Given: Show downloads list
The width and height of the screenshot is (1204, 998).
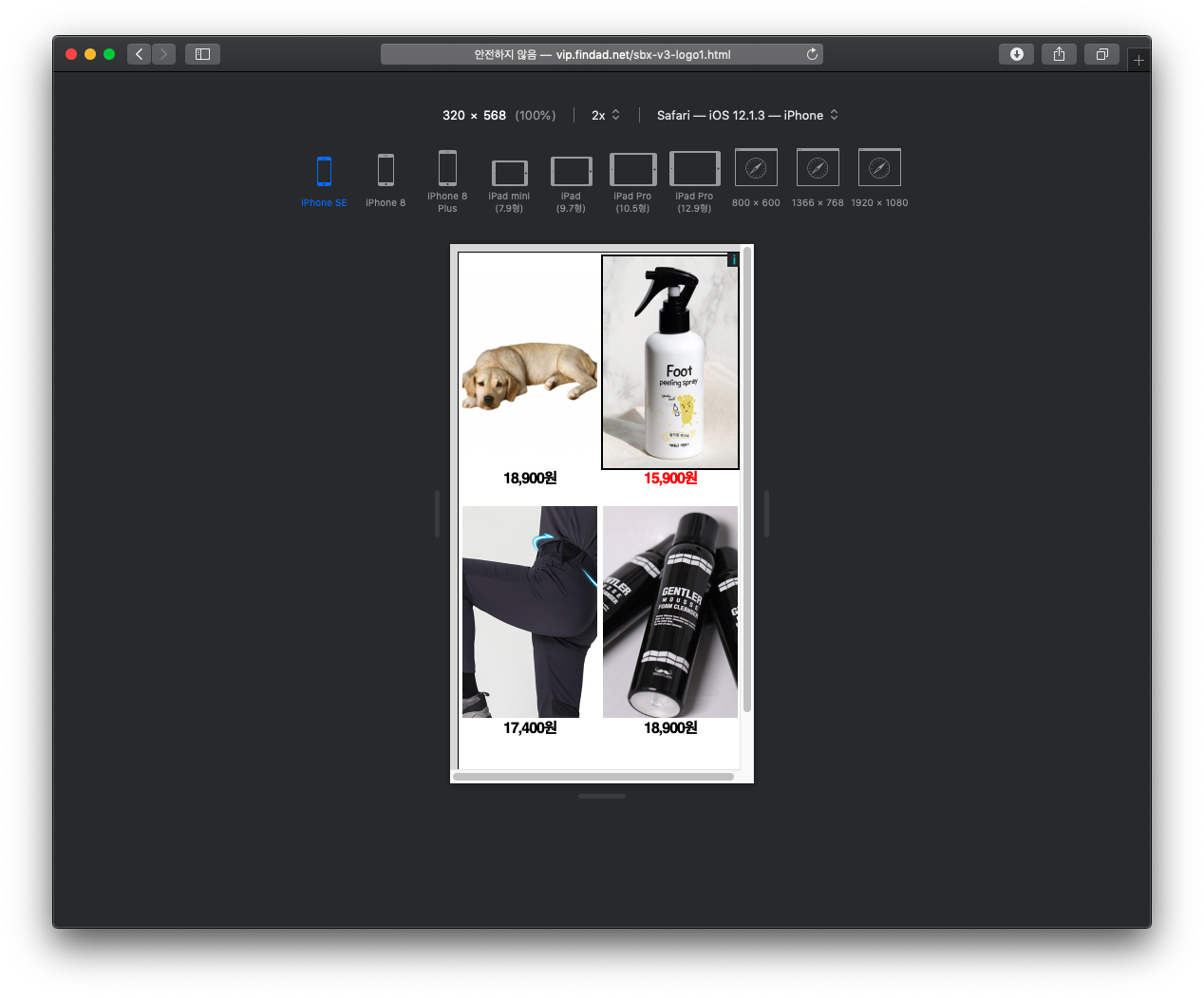Looking at the screenshot, I should pyautogui.click(x=1016, y=54).
